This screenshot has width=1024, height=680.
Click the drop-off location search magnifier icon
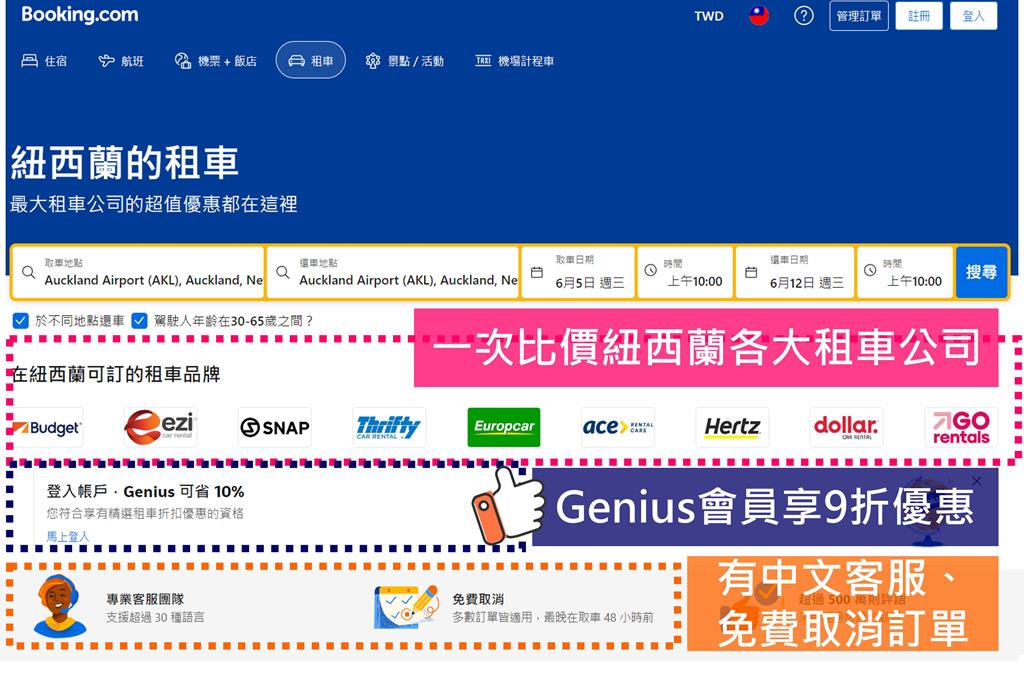click(283, 272)
